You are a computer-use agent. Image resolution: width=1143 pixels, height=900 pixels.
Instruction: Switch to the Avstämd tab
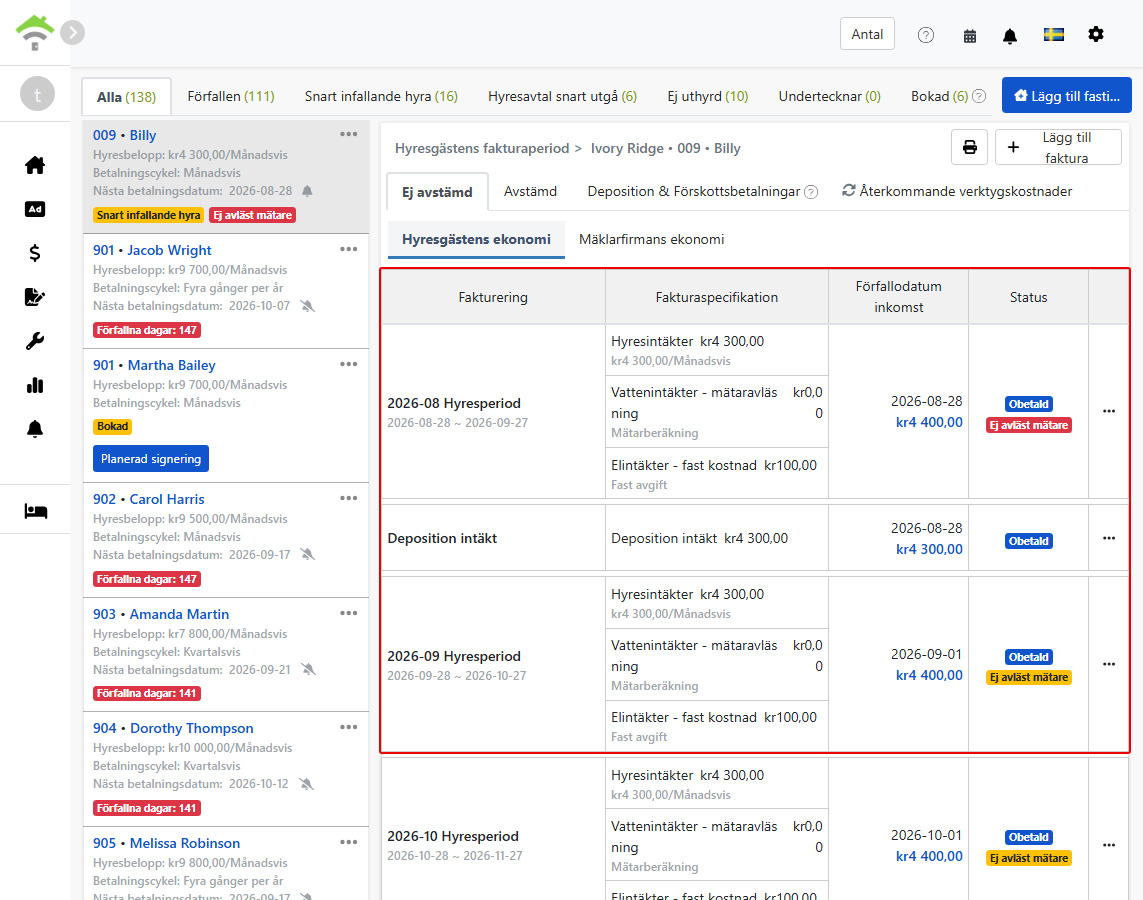pos(530,191)
